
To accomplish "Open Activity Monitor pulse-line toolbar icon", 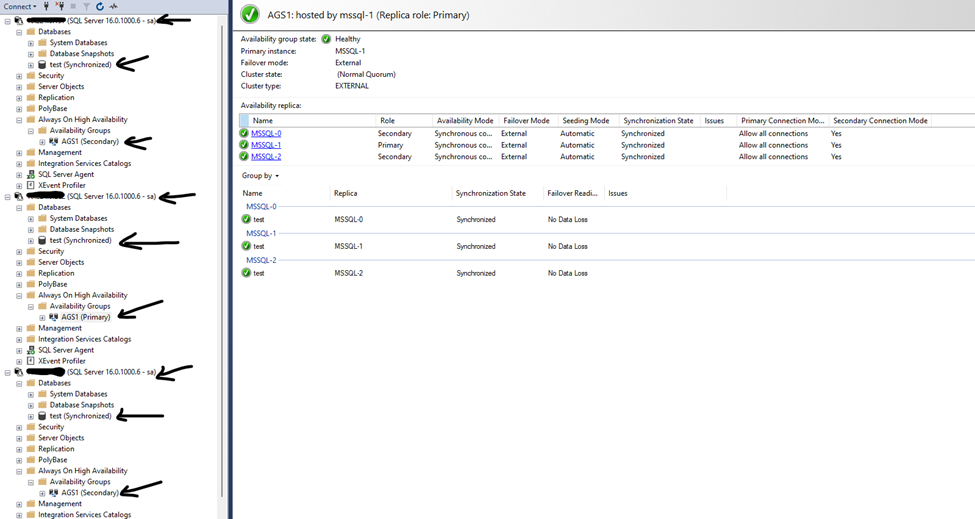I will point(113,6).
